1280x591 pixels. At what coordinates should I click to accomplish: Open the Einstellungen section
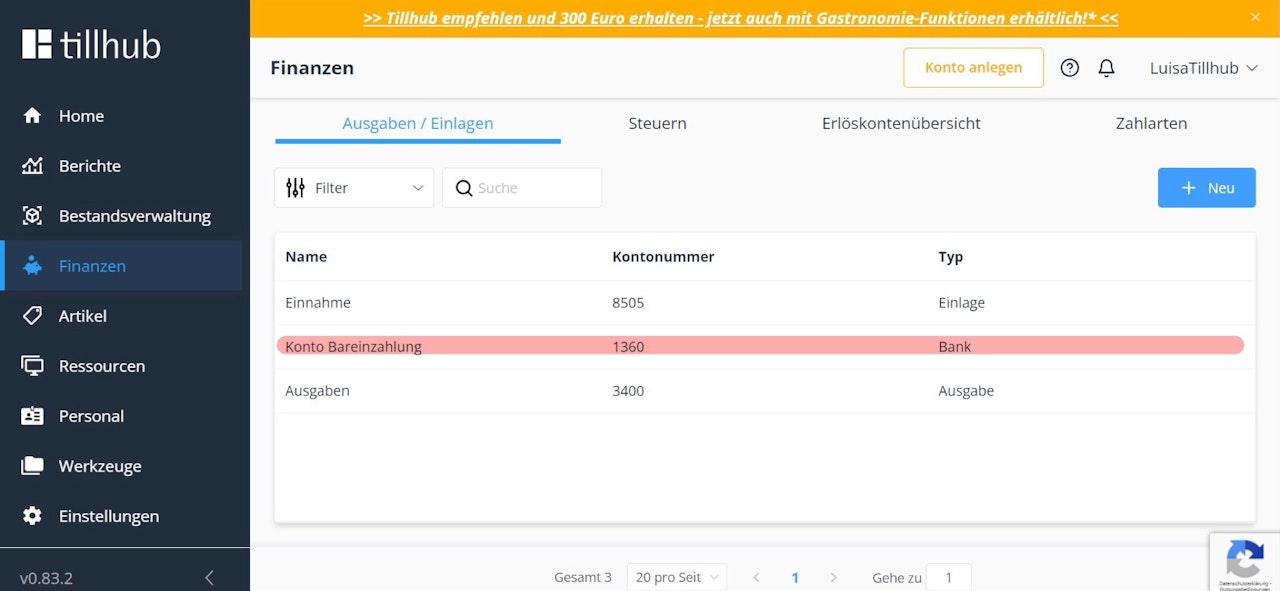(x=107, y=516)
